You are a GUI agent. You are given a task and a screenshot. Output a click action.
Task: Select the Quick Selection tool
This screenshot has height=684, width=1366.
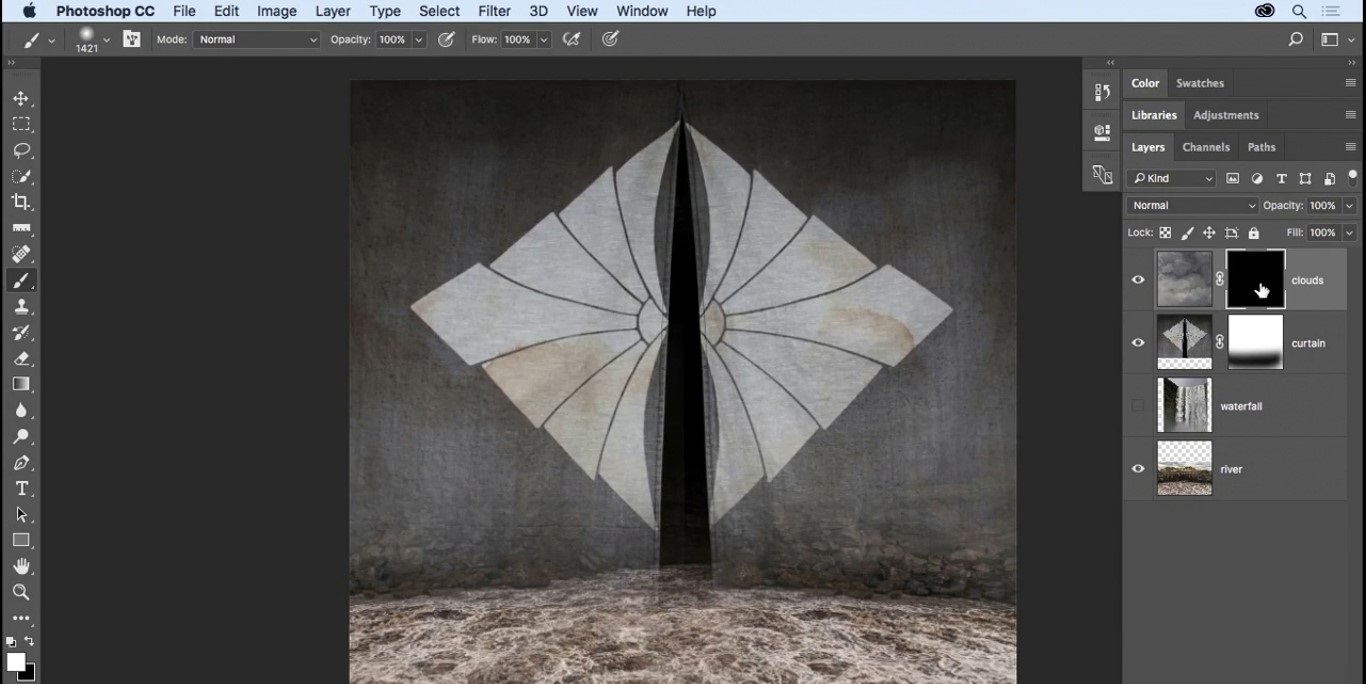pos(21,177)
